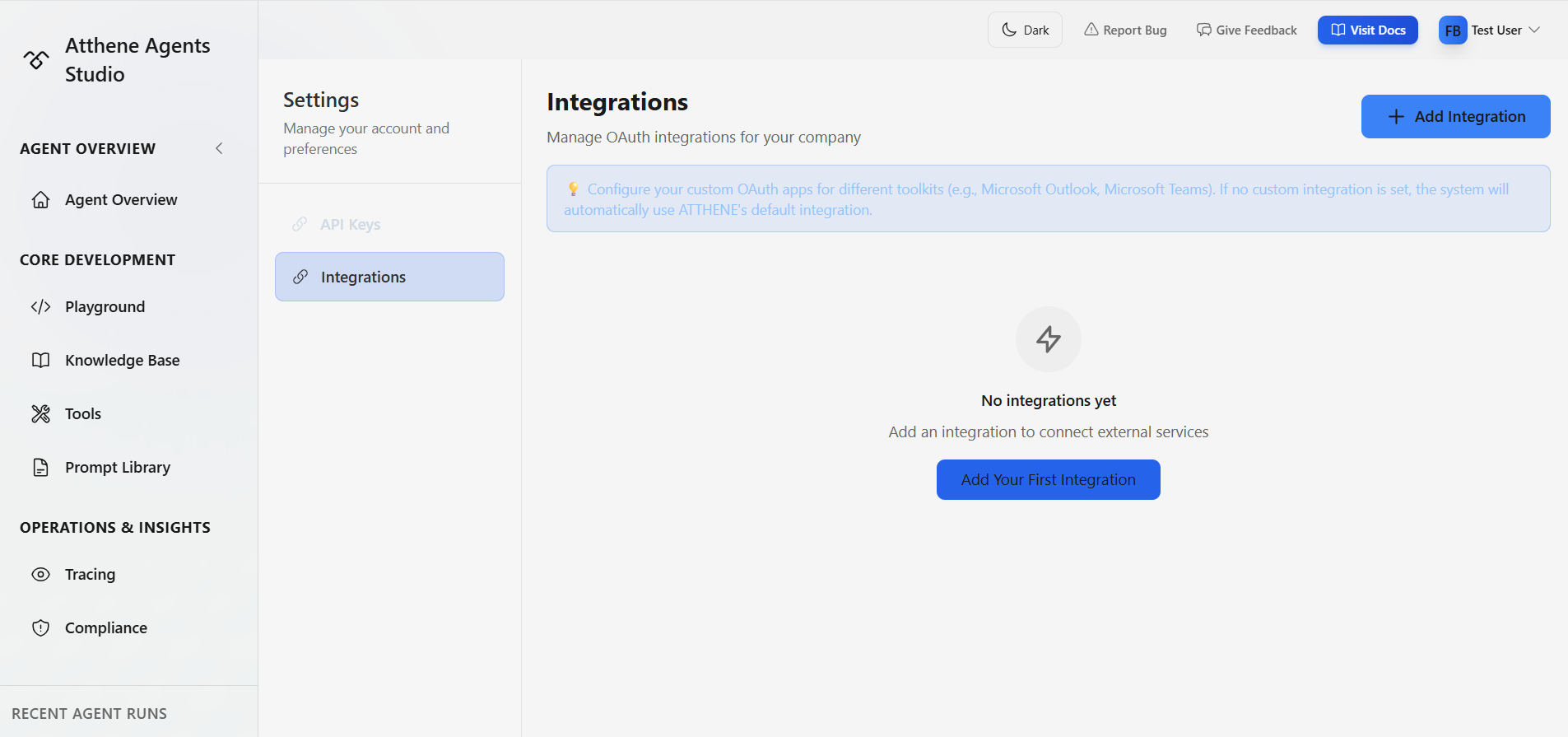The width and height of the screenshot is (1568, 737).
Task: Click the Visit Docs book icon
Action: click(x=1338, y=30)
